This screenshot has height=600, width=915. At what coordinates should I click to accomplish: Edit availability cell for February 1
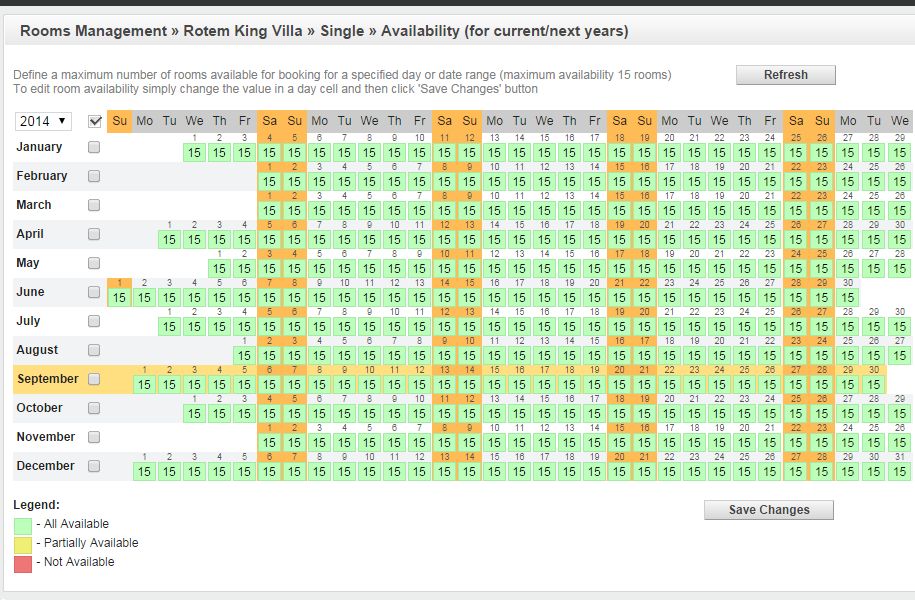[269, 182]
